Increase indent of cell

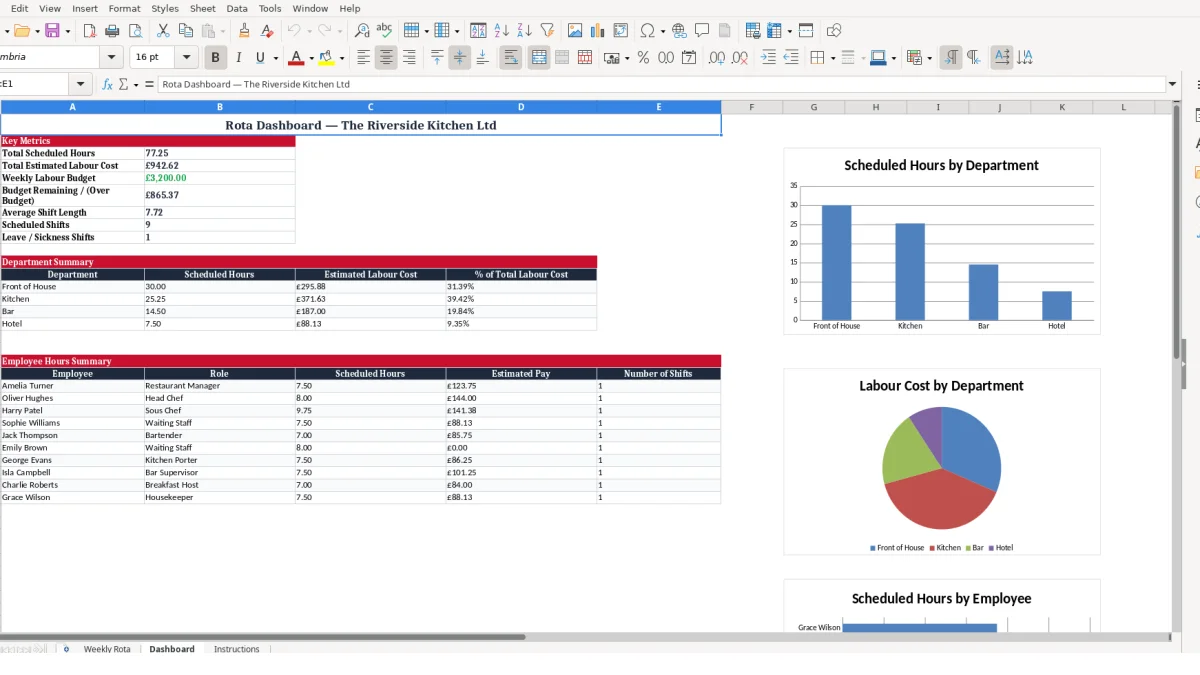(x=768, y=58)
